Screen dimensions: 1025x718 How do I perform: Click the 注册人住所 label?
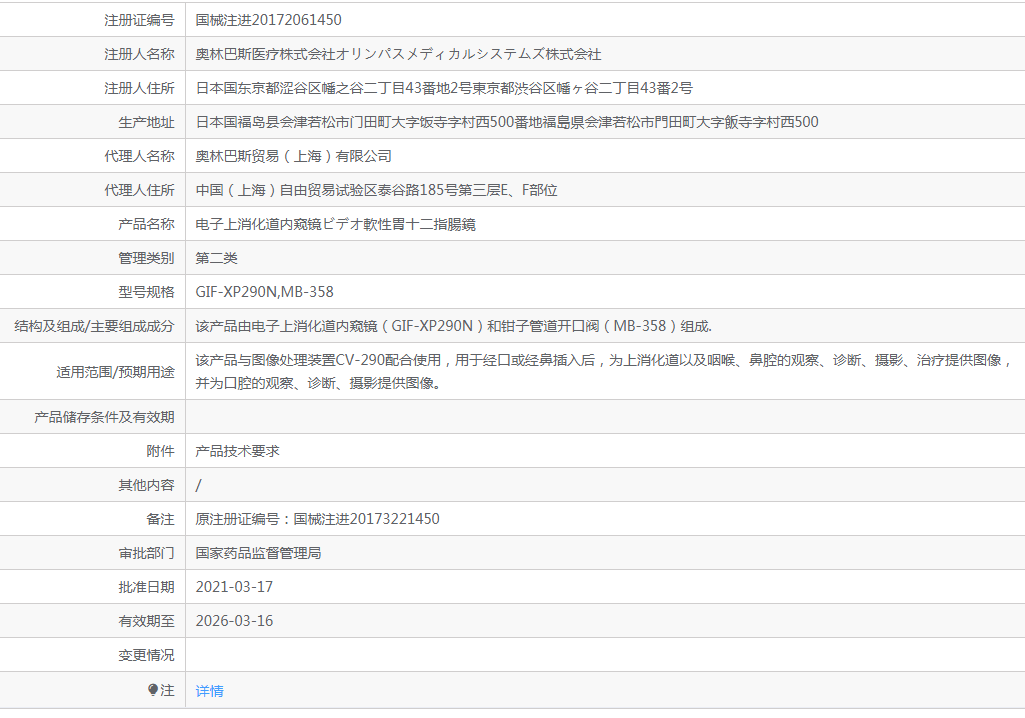click(139, 88)
